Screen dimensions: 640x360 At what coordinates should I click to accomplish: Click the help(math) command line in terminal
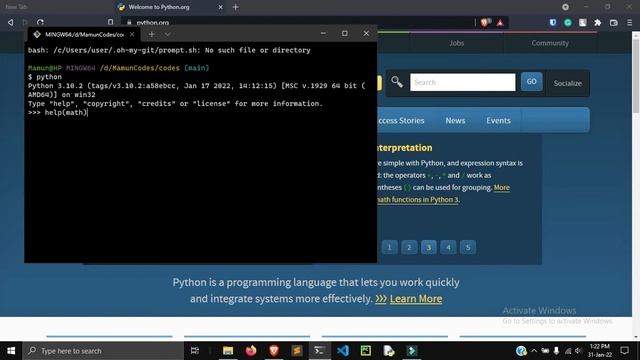click(58, 113)
